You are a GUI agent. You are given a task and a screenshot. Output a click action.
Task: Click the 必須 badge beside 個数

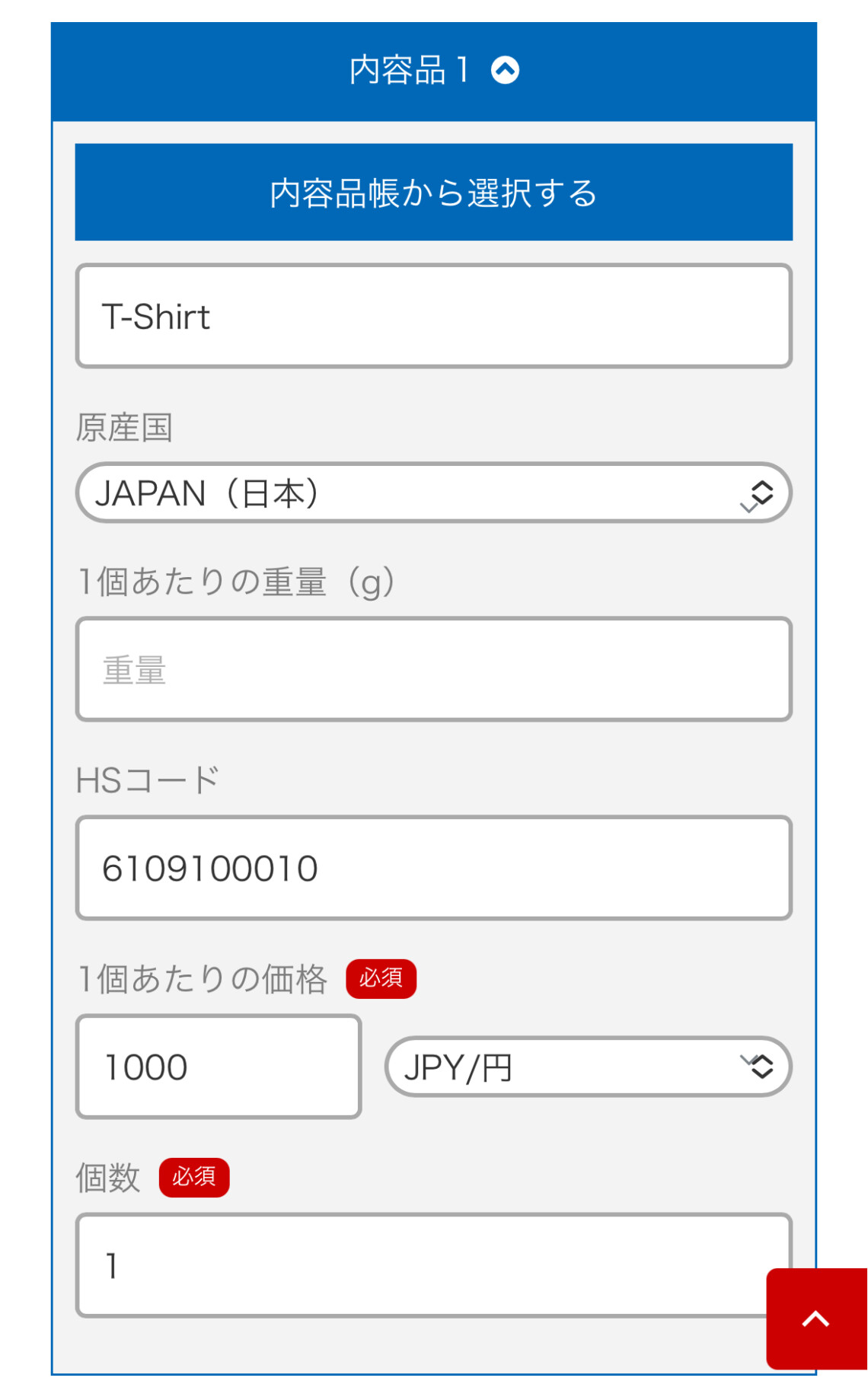(x=193, y=1177)
